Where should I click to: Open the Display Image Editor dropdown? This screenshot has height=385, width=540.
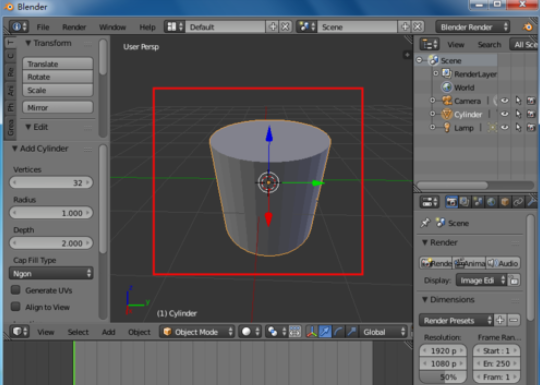481,280
